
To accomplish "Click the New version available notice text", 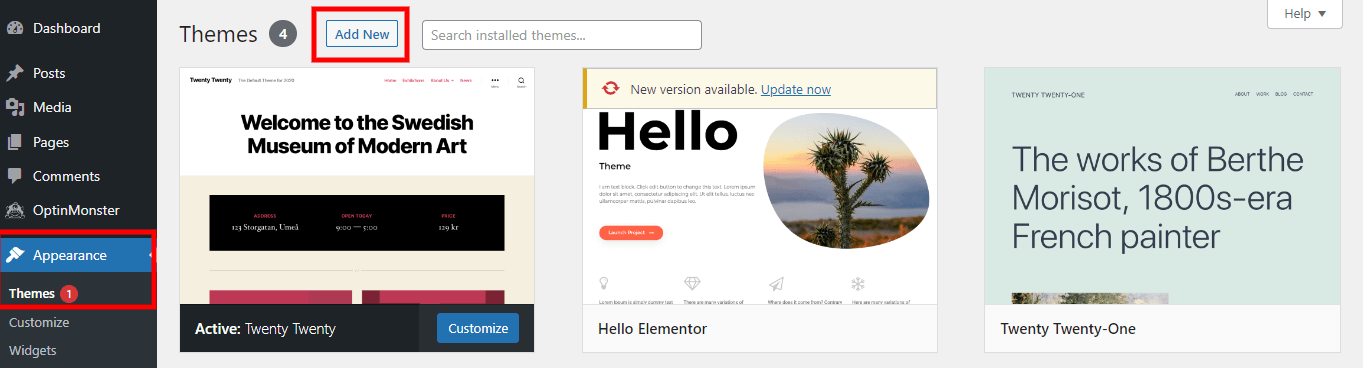I will pyautogui.click(x=694, y=89).
